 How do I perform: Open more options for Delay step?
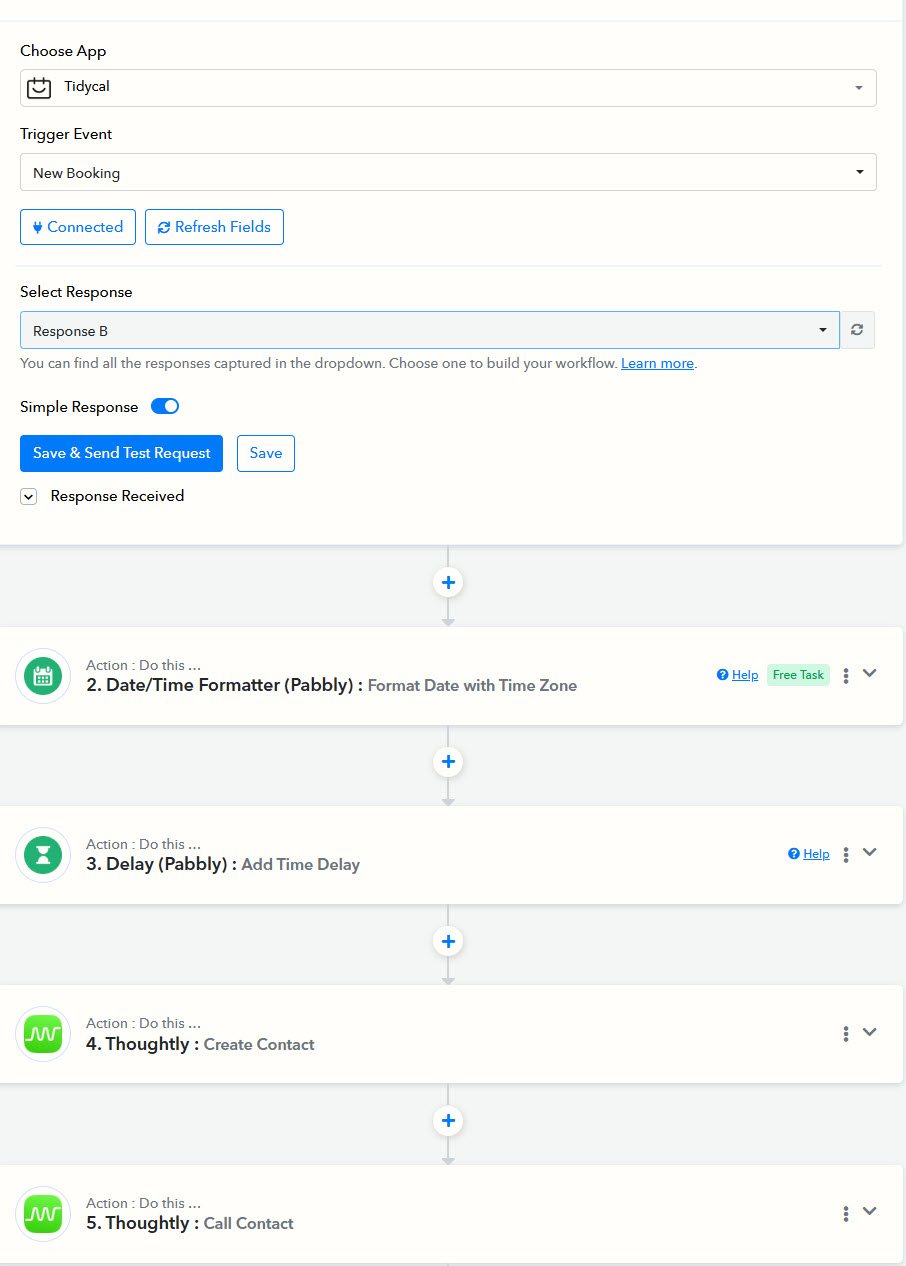[846, 855]
